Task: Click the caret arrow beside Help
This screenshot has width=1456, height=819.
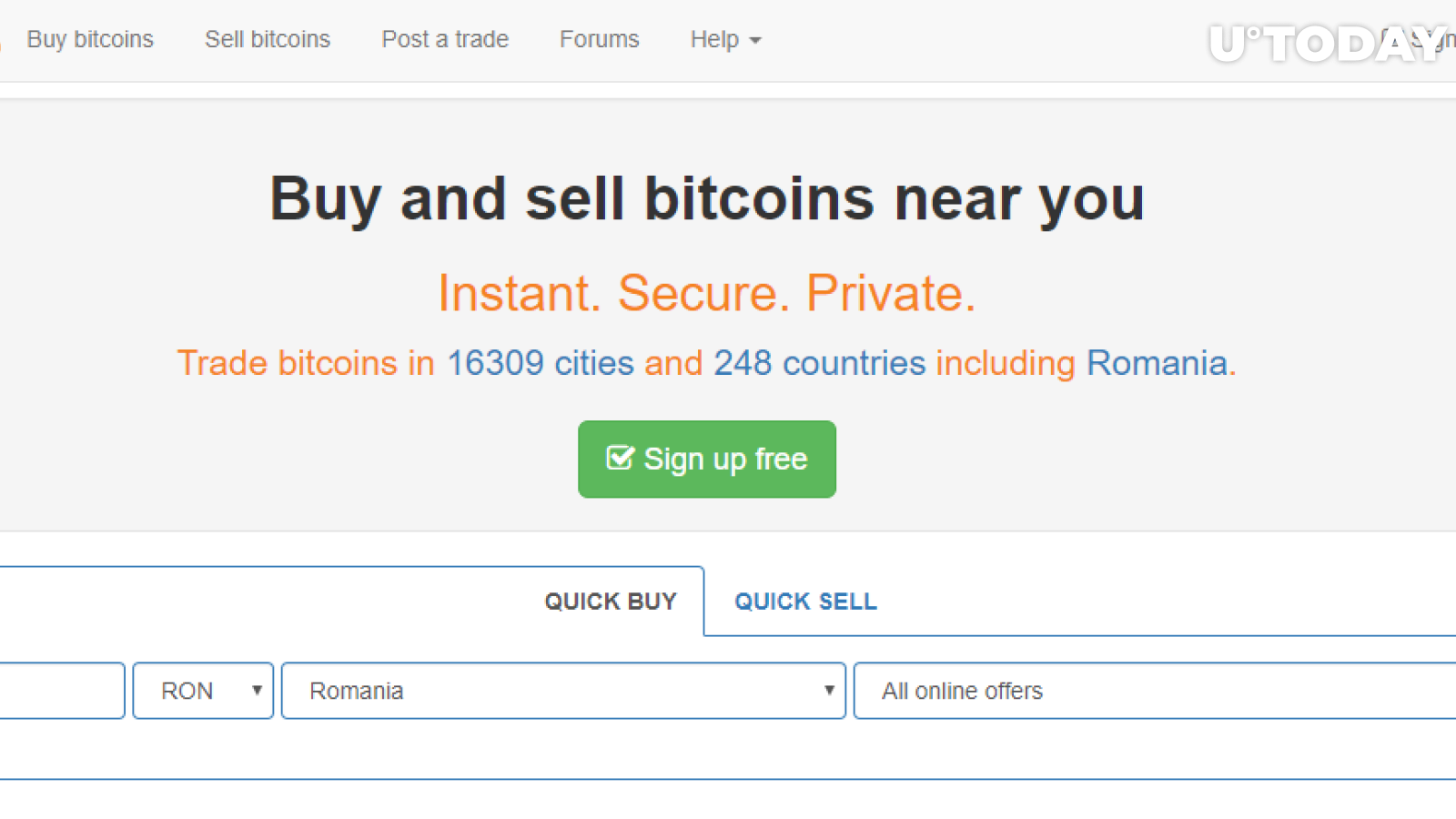Action: pyautogui.click(x=755, y=41)
